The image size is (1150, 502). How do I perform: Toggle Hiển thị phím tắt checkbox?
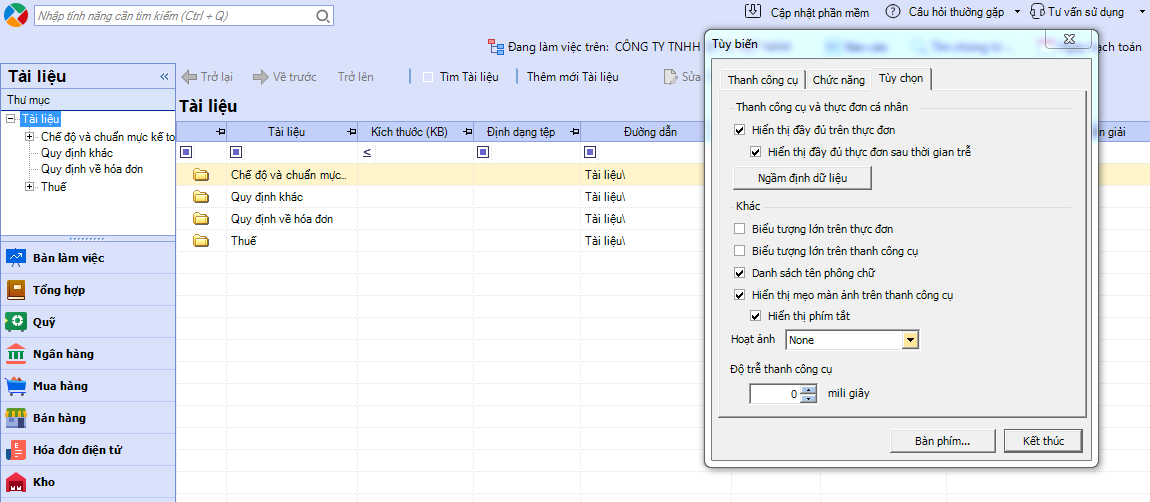click(756, 317)
